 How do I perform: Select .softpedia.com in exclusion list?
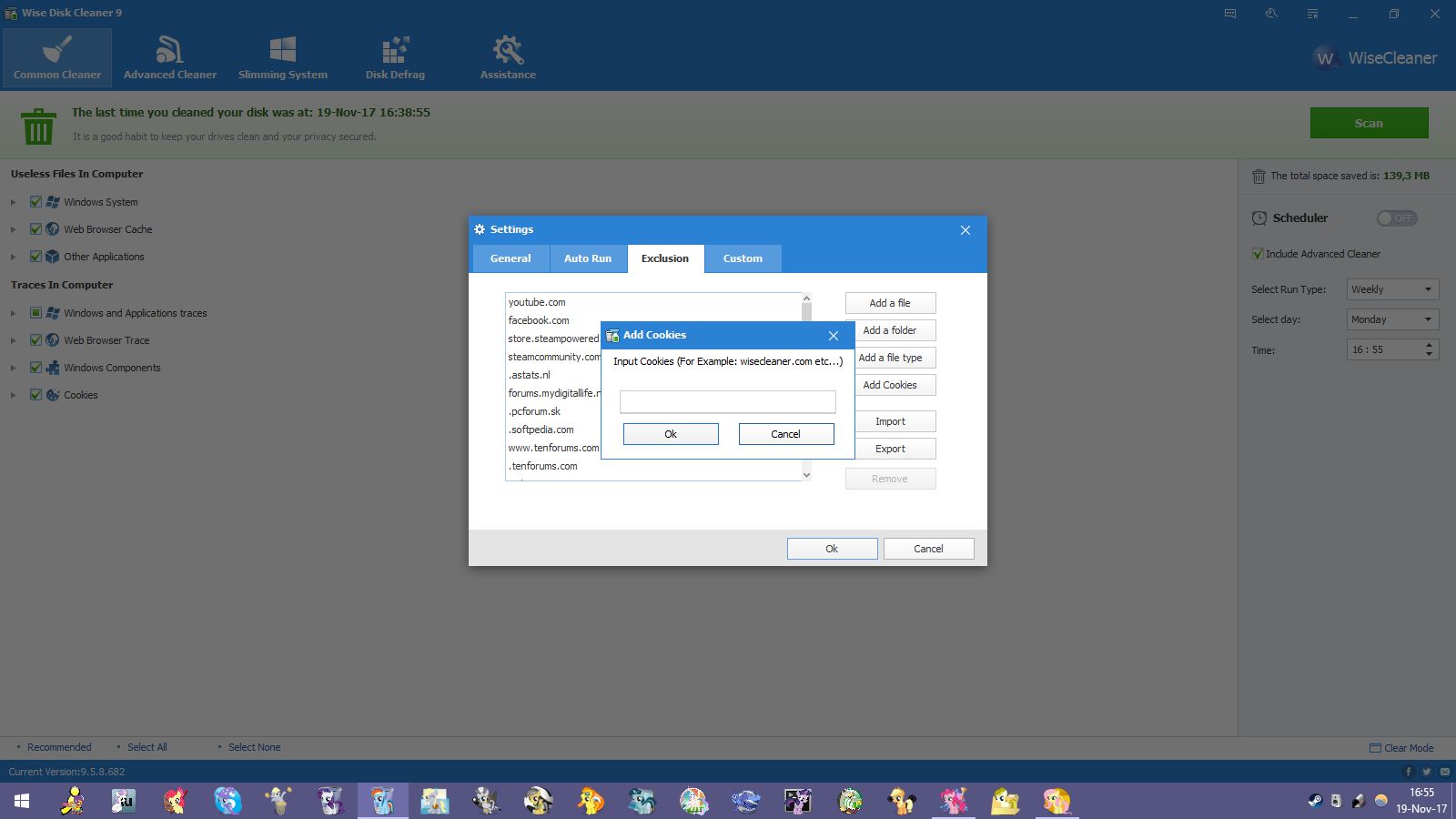click(x=541, y=430)
